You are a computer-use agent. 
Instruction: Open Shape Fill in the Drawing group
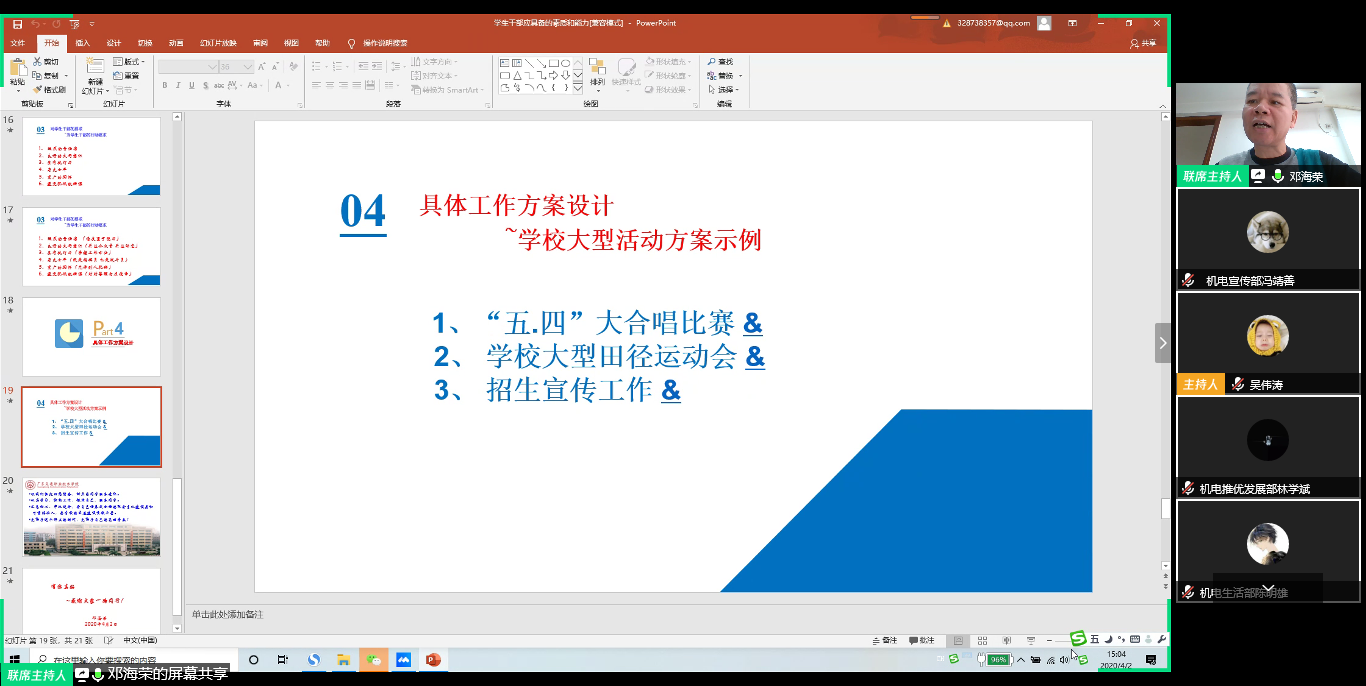click(x=666, y=62)
